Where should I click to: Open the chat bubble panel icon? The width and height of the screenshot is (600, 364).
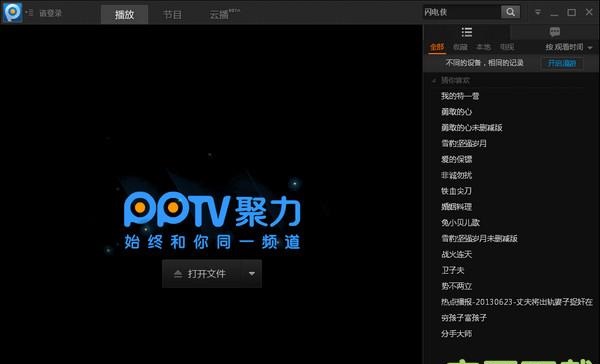pyautogui.click(x=554, y=32)
